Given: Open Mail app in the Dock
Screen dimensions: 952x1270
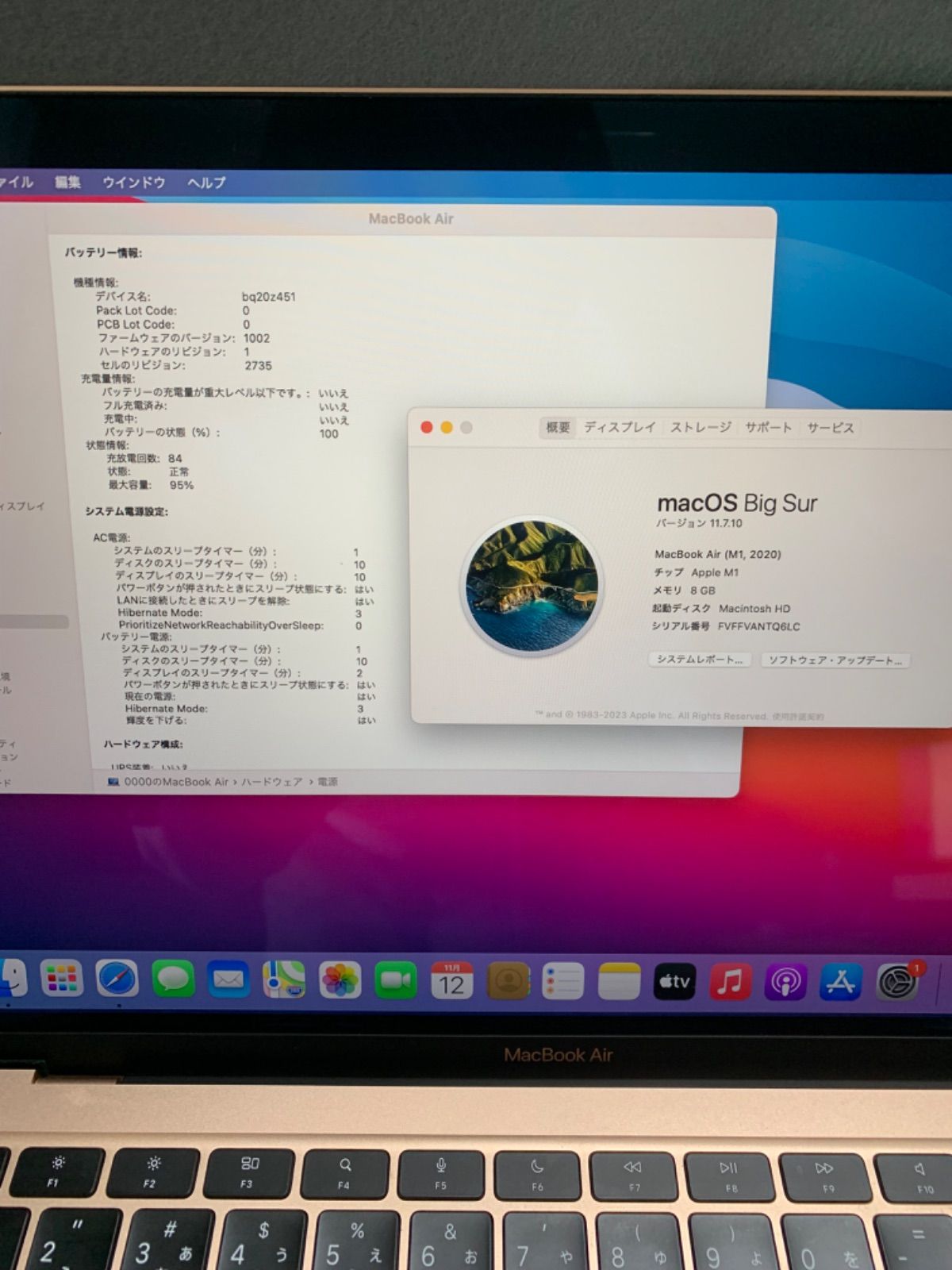Looking at the screenshot, I should point(228,980).
